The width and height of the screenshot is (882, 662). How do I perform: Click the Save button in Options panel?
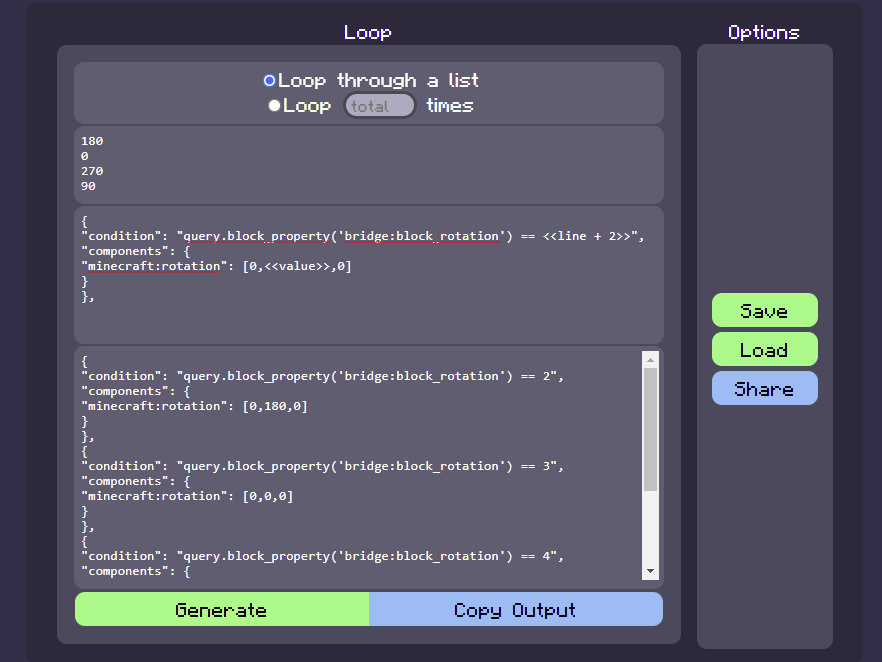(764, 310)
